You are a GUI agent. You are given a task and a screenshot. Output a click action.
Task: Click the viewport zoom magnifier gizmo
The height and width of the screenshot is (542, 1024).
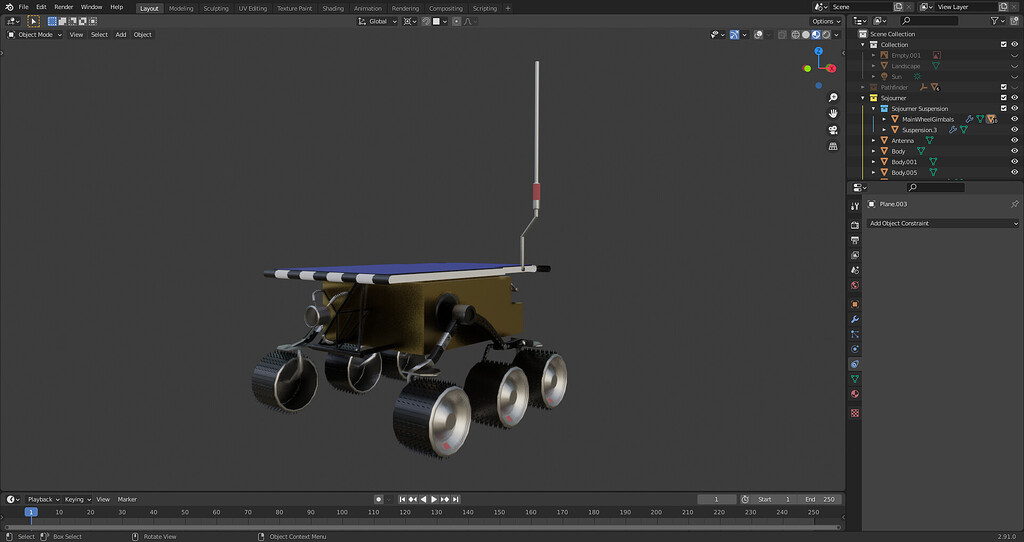[833, 97]
